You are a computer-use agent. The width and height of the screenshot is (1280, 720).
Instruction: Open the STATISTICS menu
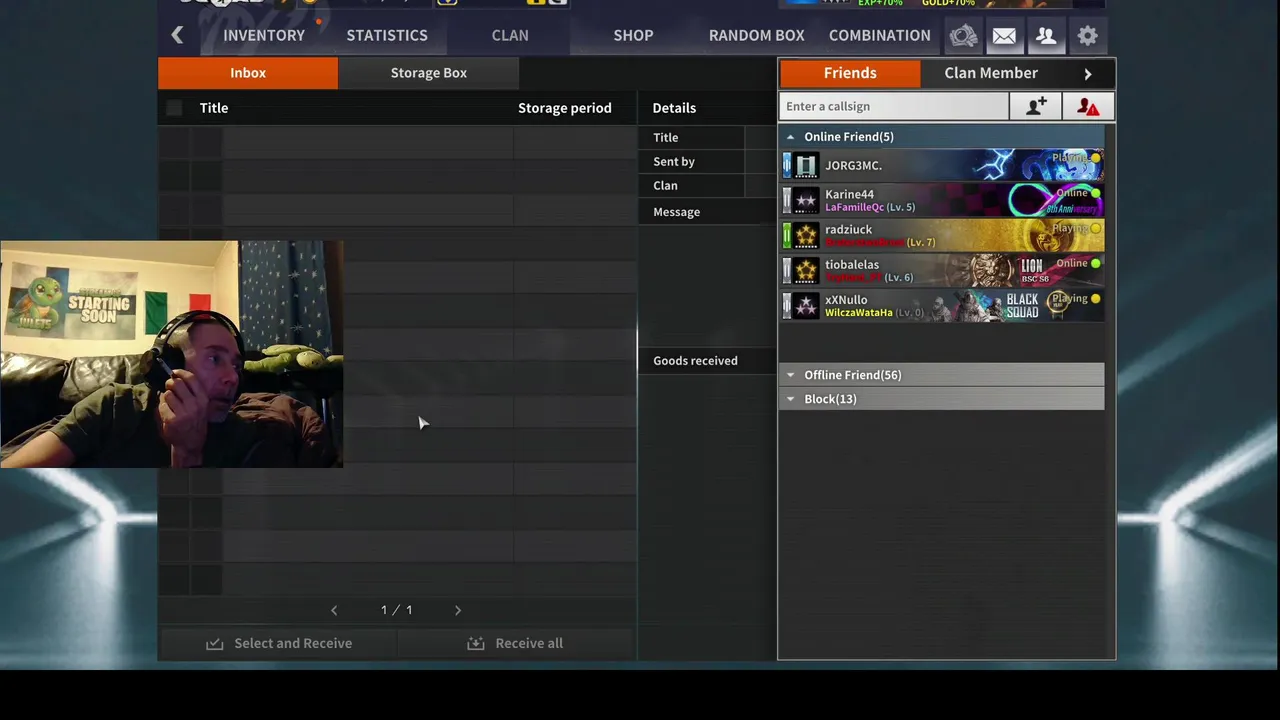[x=387, y=35]
